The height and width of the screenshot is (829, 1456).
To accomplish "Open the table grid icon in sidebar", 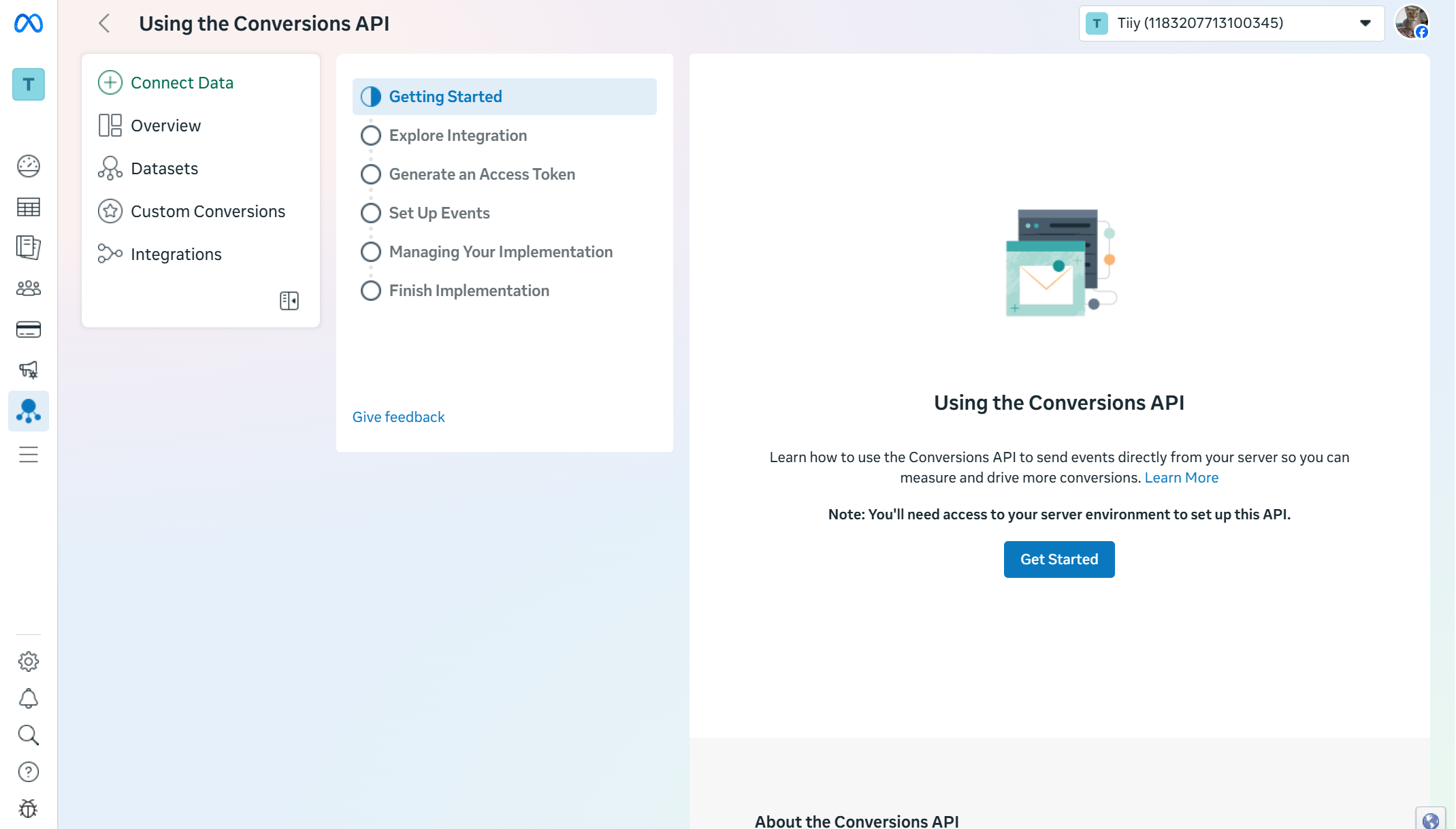I will click(29, 207).
